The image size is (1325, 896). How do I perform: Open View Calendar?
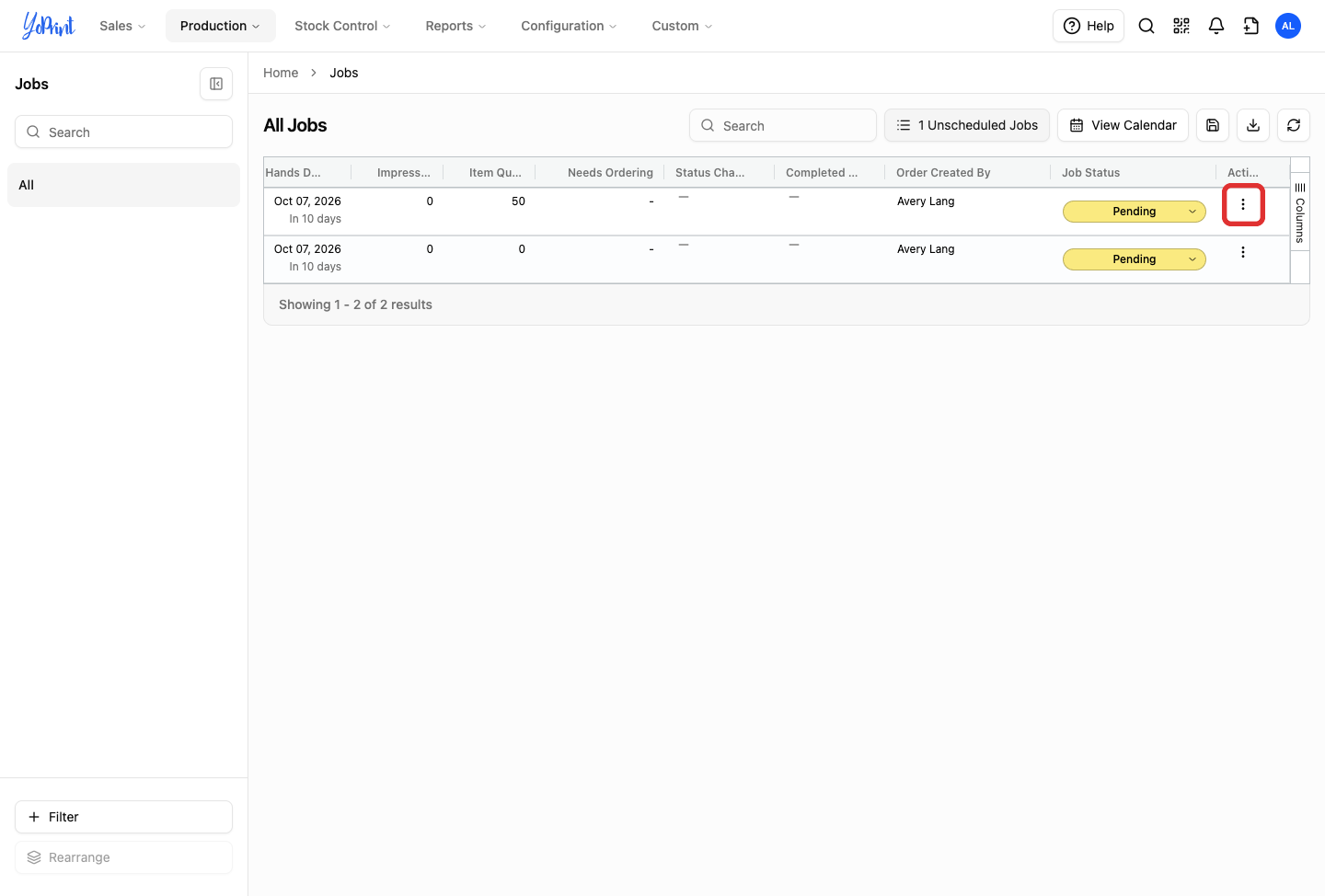(1123, 125)
